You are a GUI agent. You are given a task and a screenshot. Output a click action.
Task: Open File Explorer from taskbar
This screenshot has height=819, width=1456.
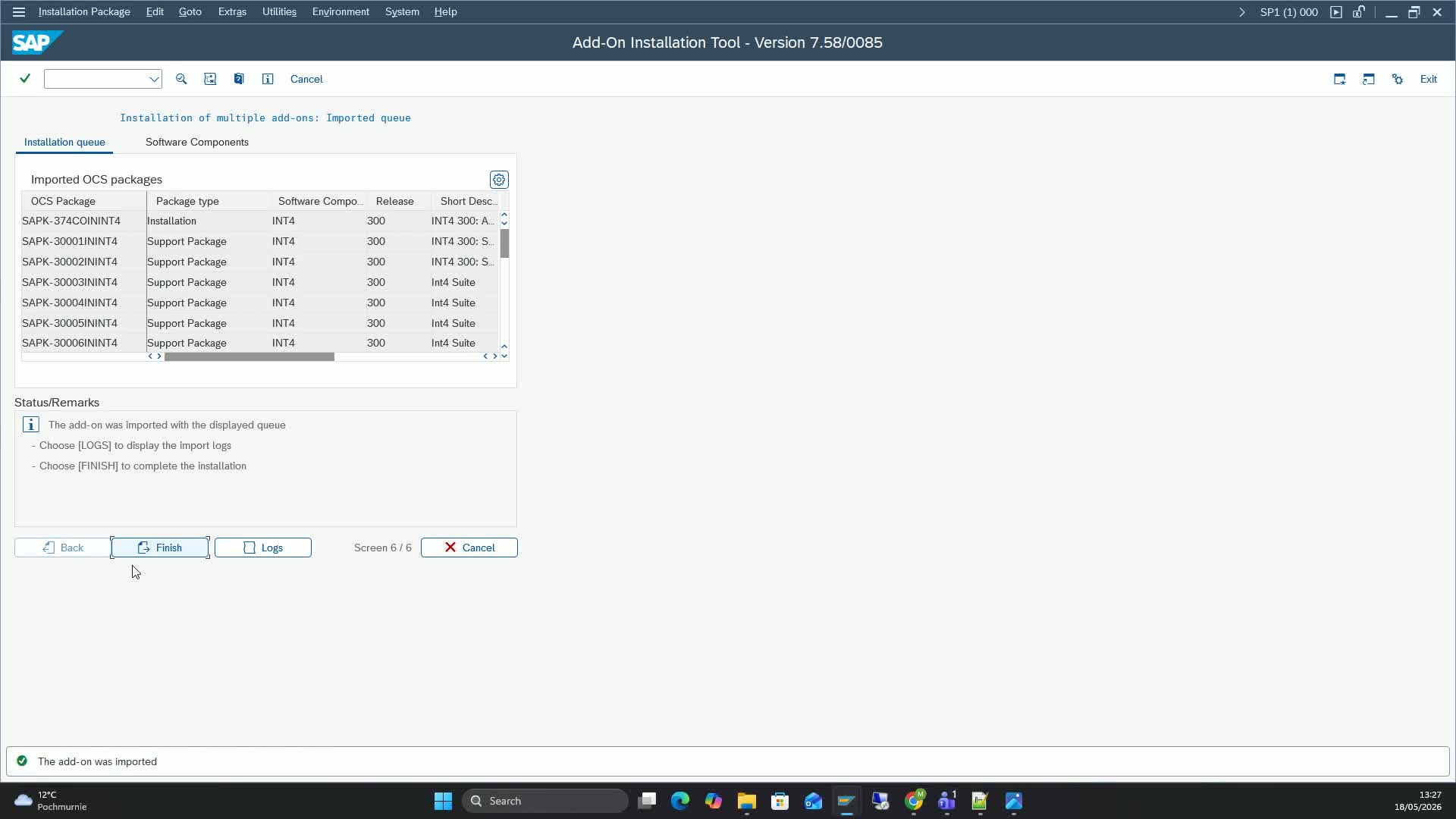coord(747,801)
